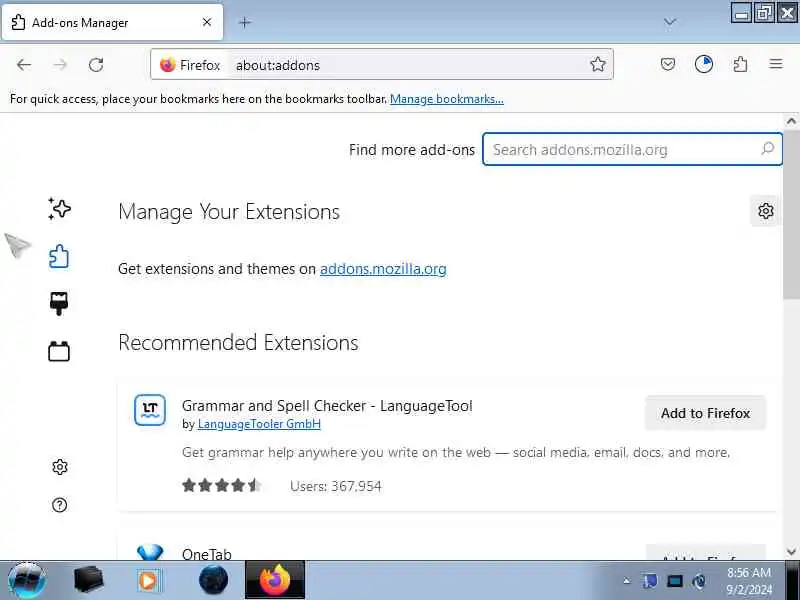Screen dimensions: 800x600
Task: Open the Extensions toolbar puzzle icon
Action: pyautogui.click(x=740, y=64)
